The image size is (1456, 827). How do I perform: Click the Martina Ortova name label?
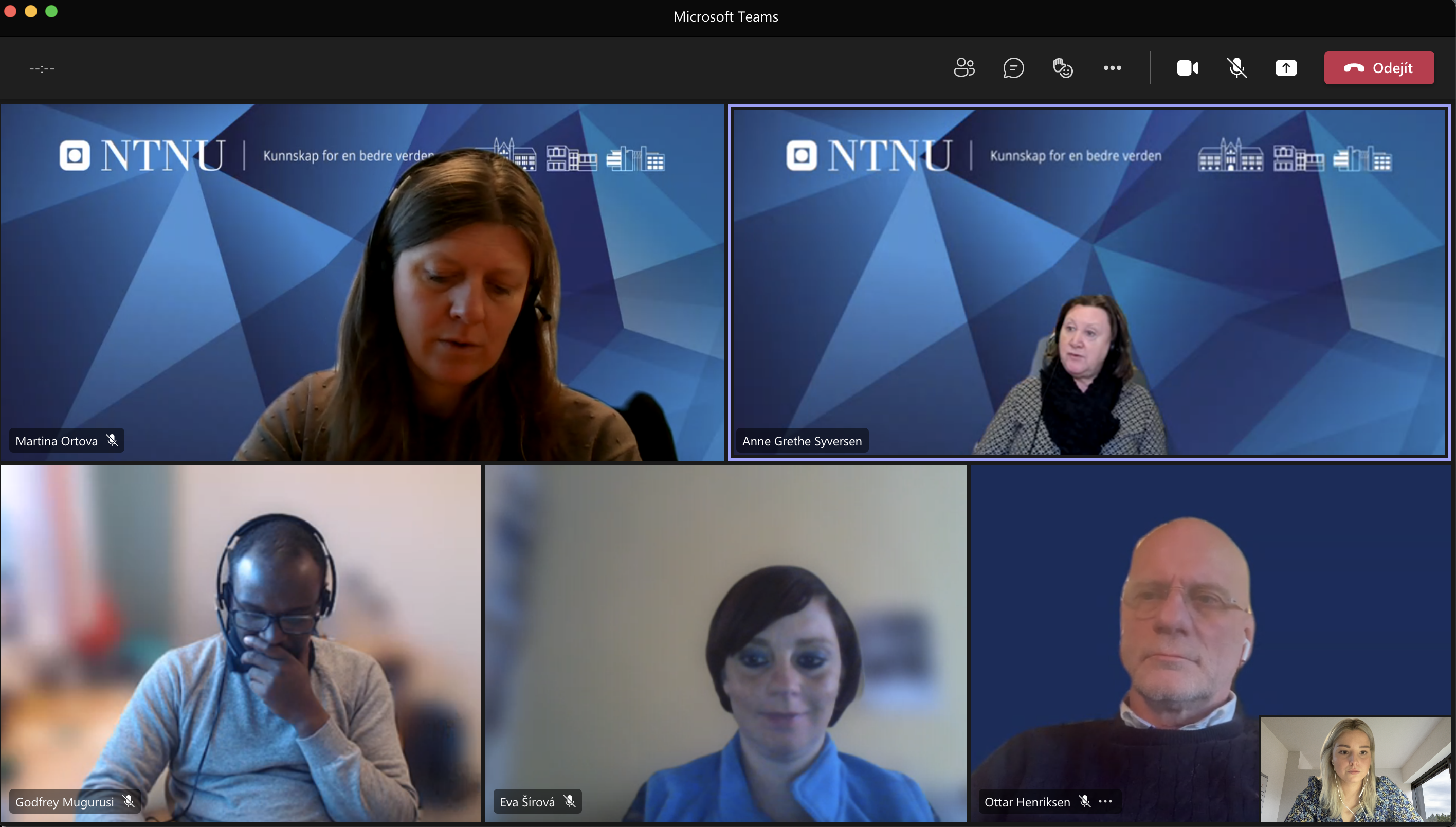(x=56, y=441)
